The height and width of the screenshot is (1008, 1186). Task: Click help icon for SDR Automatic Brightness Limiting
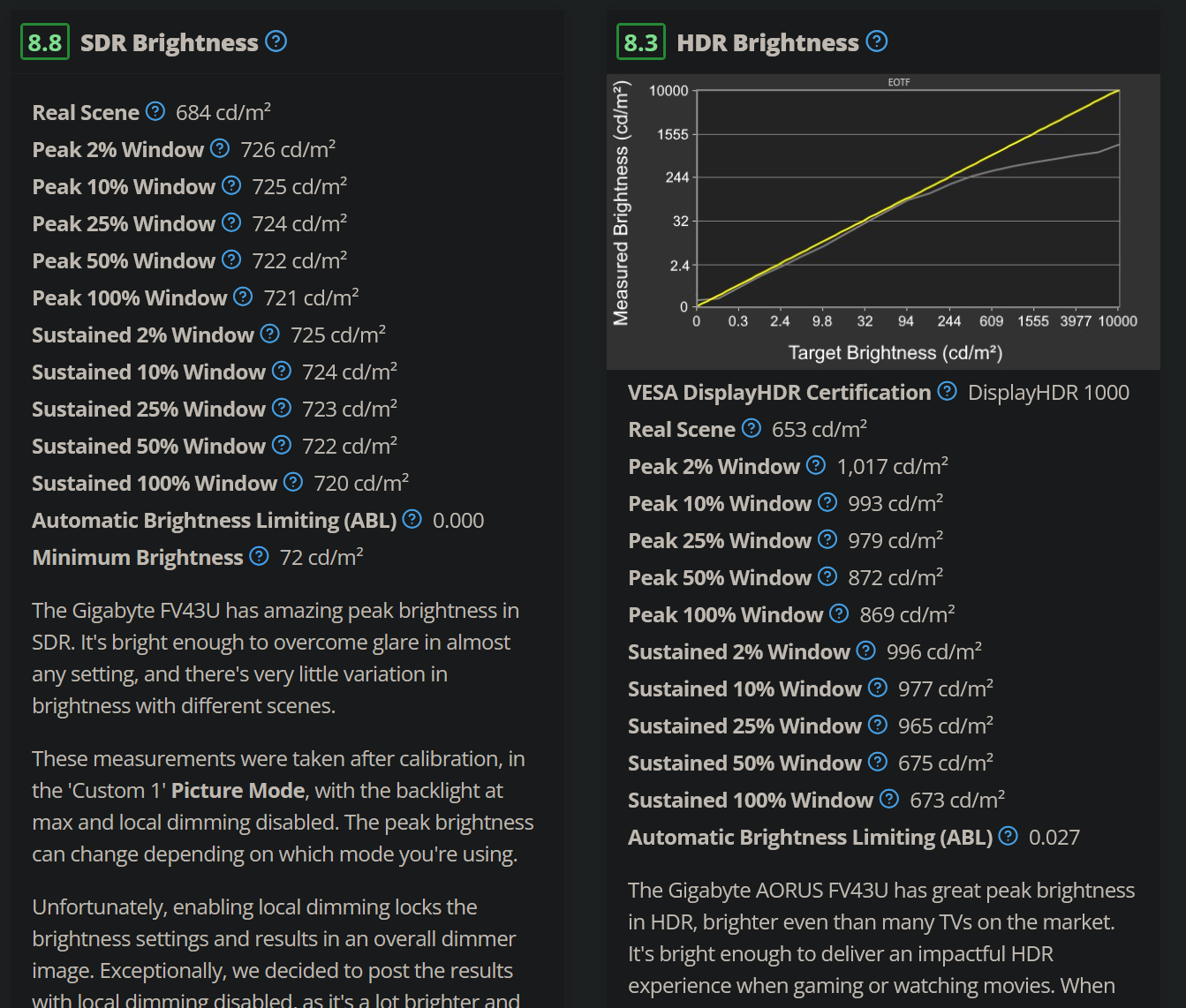pyautogui.click(x=412, y=519)
